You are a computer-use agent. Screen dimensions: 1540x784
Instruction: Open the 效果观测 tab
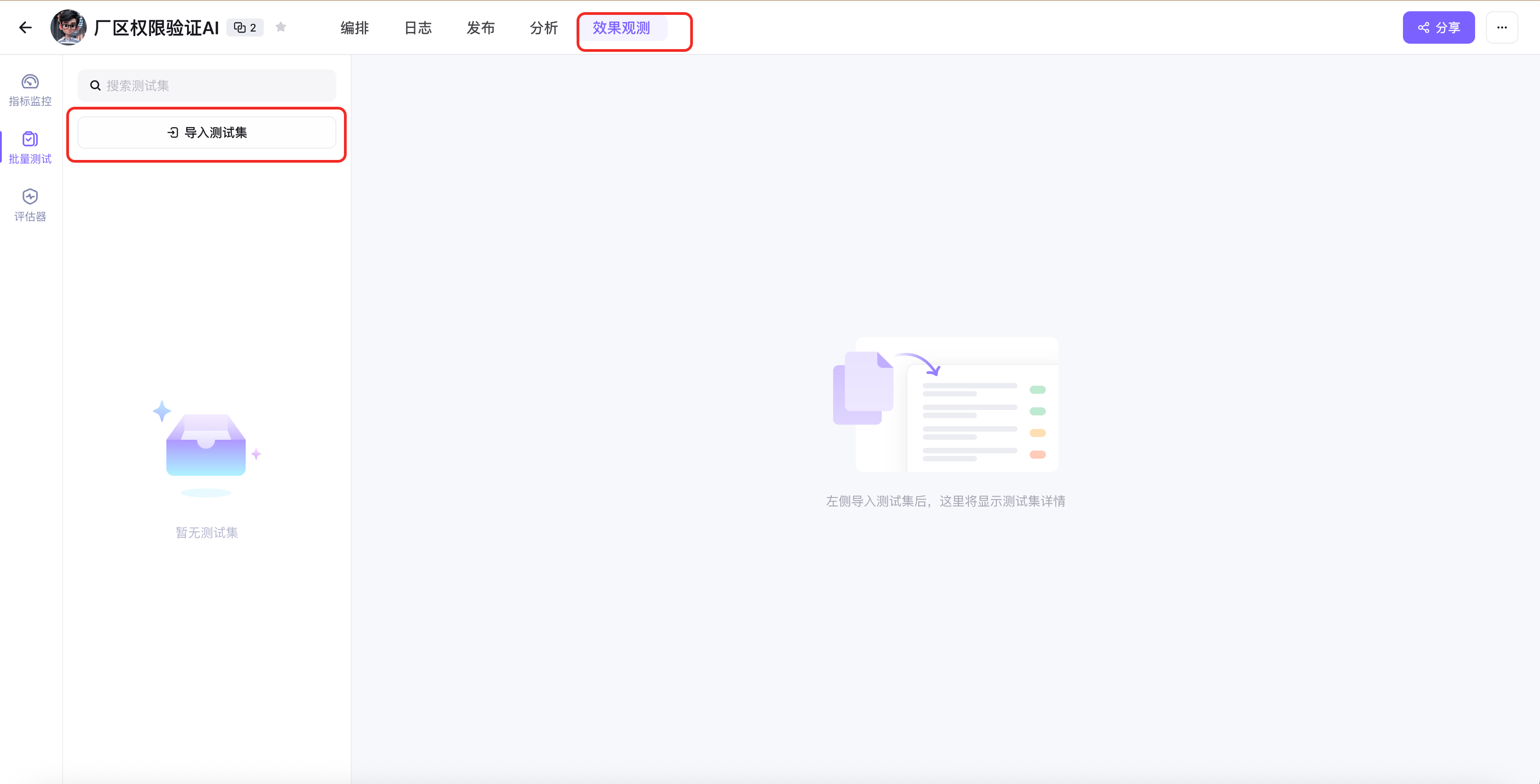(x=621, y=27)
